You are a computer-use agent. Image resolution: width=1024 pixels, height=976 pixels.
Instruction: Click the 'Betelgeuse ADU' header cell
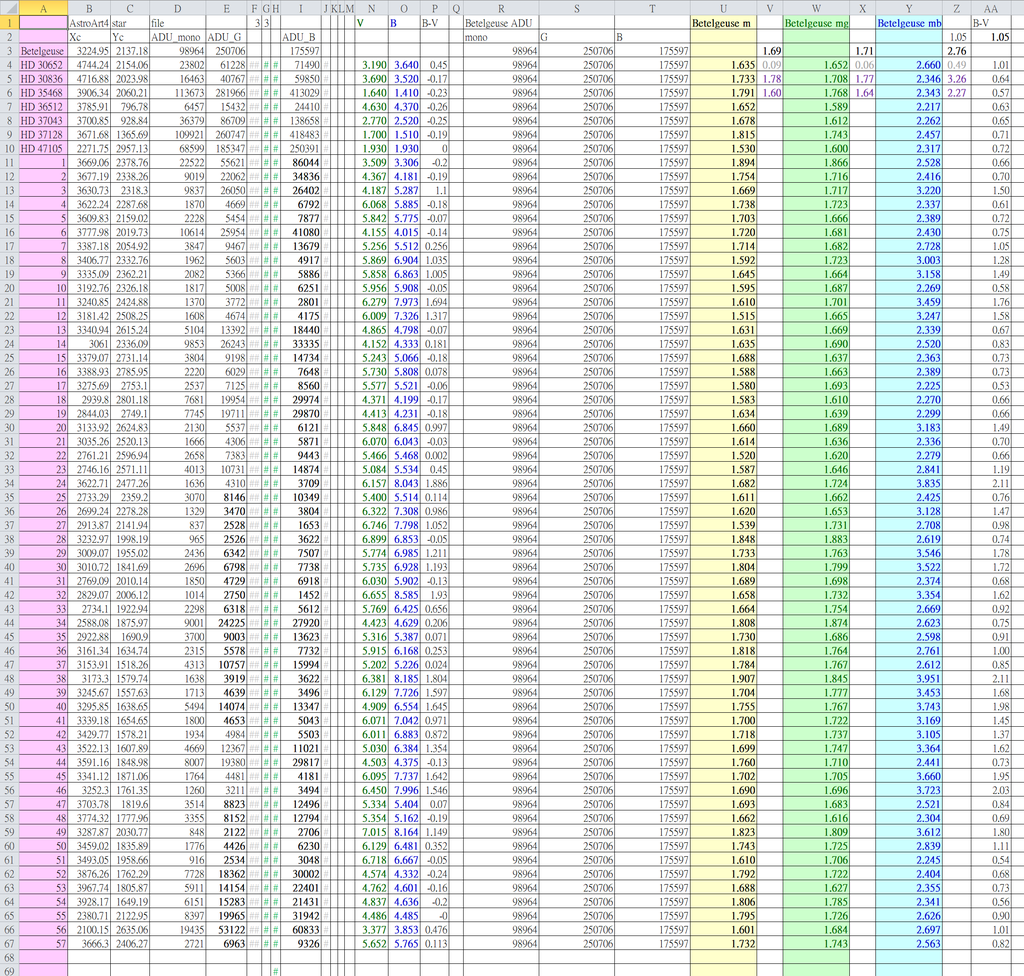[501, 23]
